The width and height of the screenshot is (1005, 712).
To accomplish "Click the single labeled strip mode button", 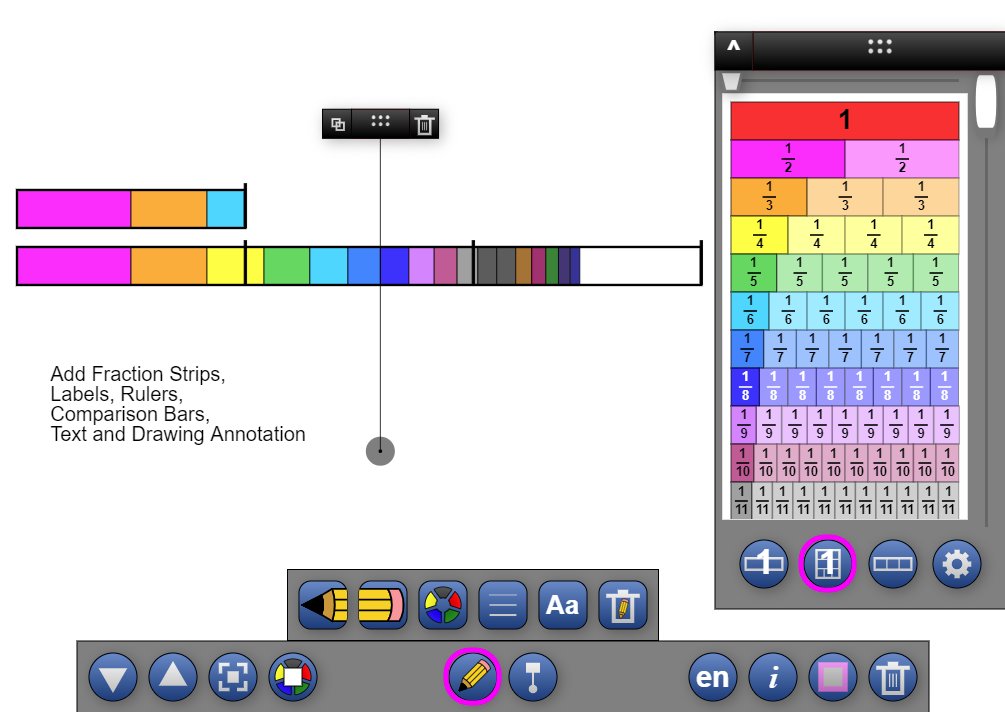I will 763,564.
